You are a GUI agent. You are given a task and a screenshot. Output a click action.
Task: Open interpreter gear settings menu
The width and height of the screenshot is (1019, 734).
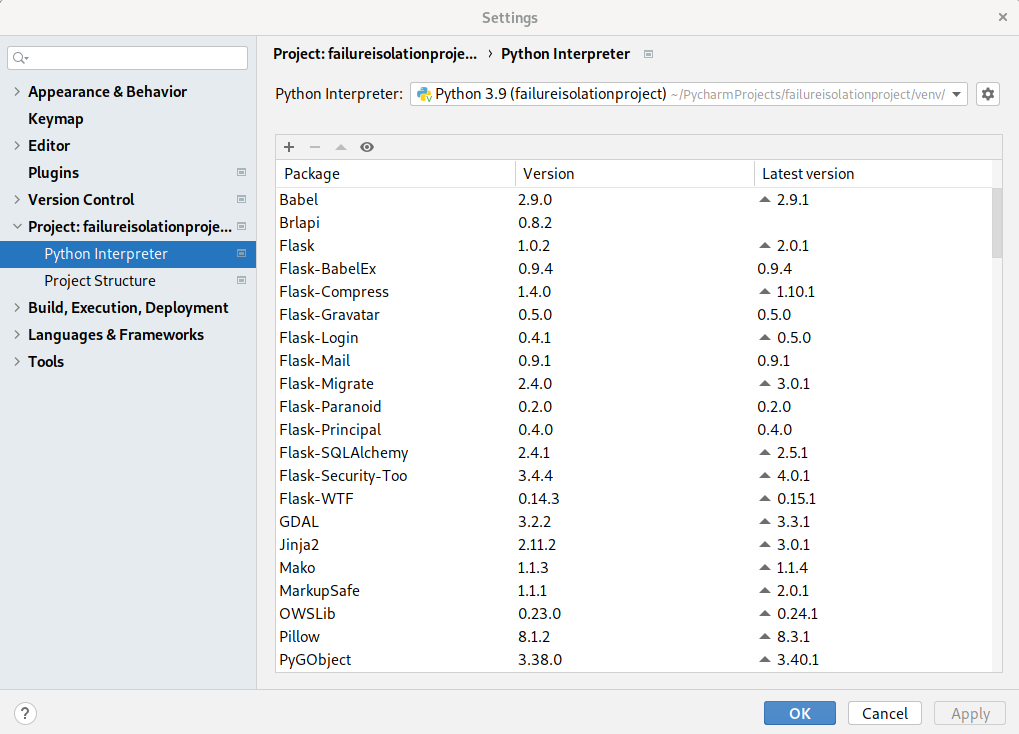[988, 94]
